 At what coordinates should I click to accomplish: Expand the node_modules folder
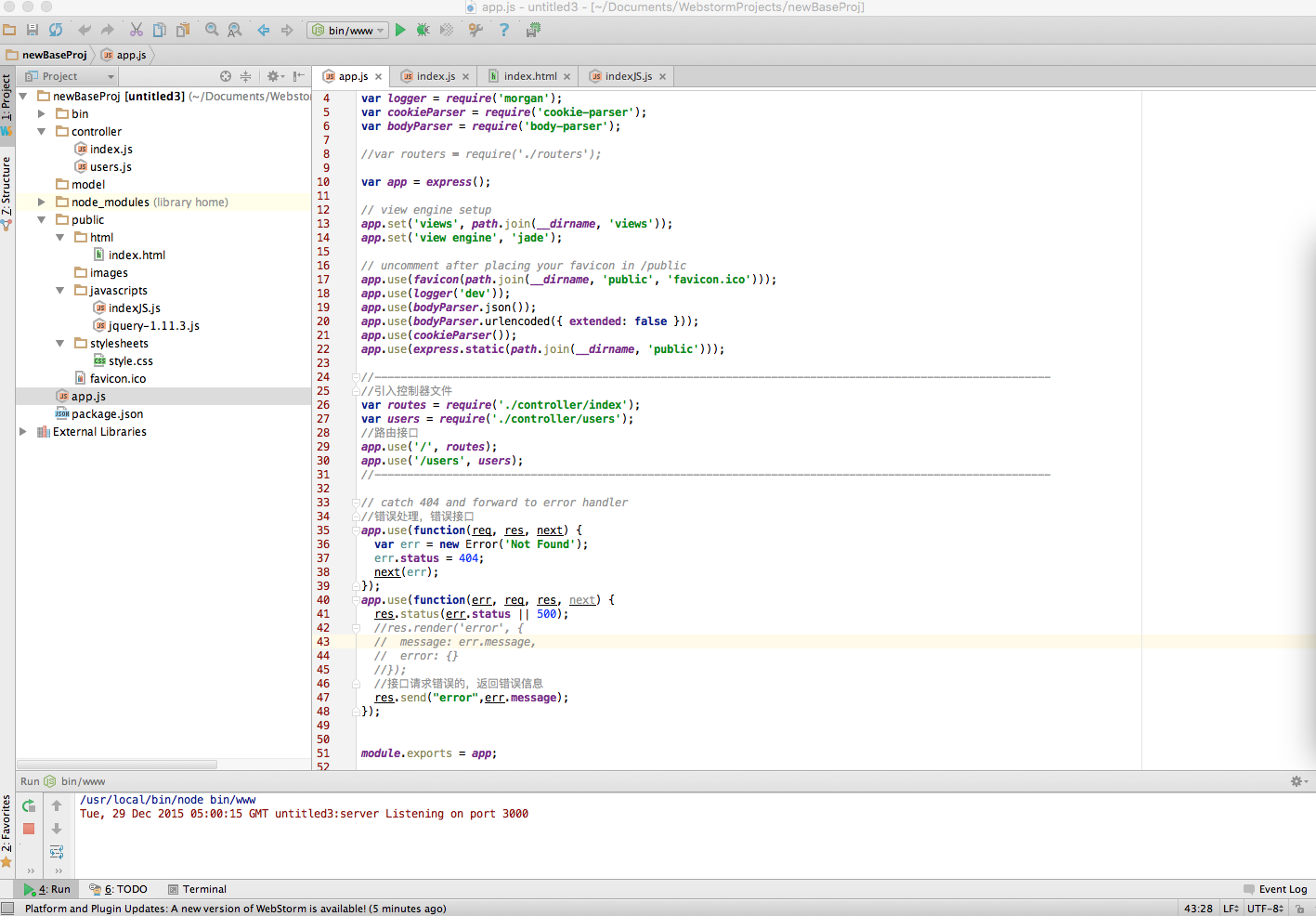41,202
